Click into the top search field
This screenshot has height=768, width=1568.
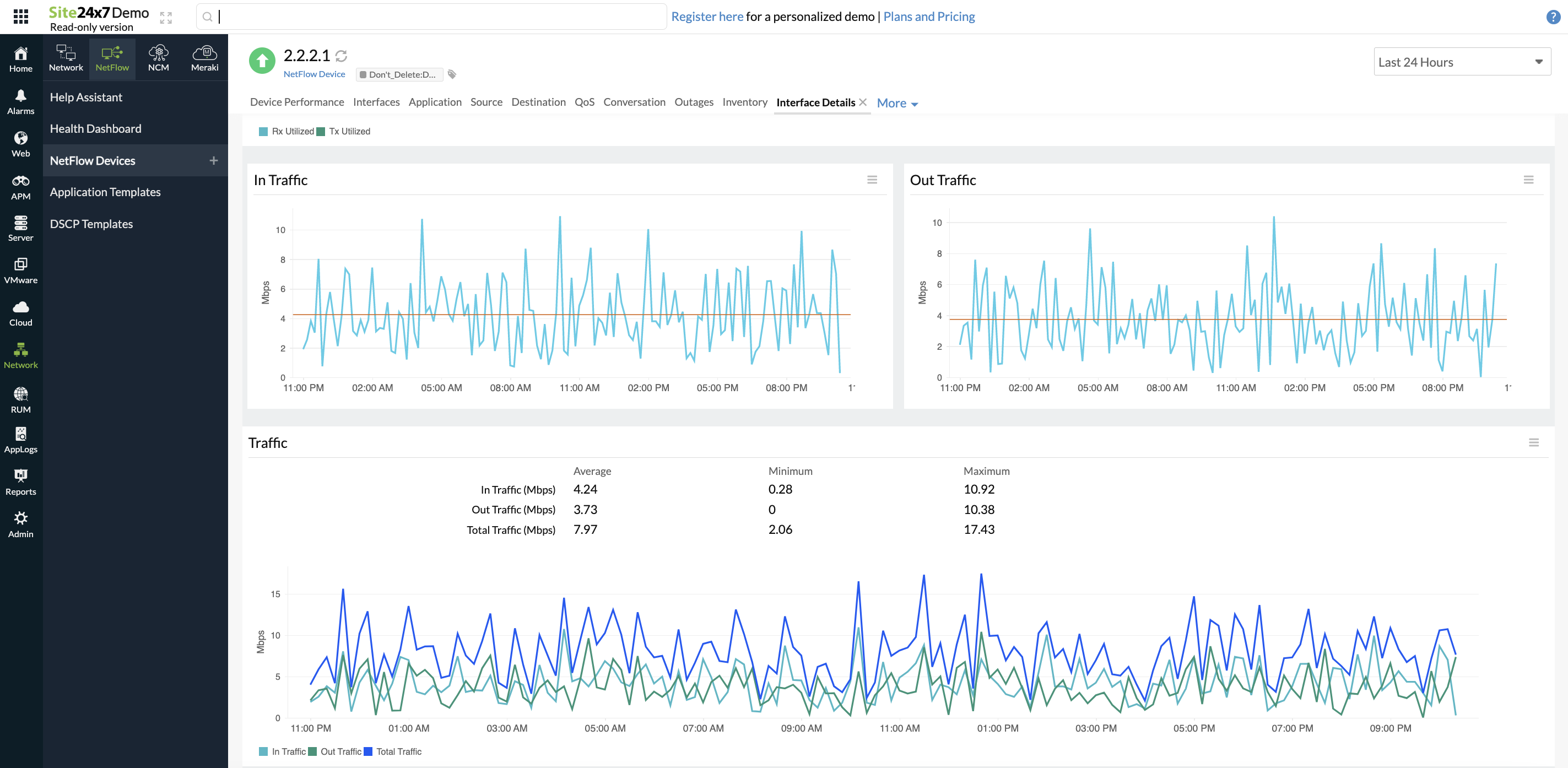click(x=432, y=17)
